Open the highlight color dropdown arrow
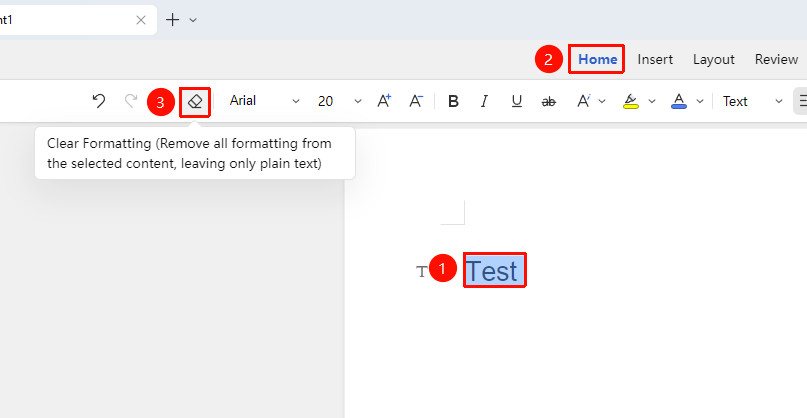Viewport: 807px width, 418px height. point(652,101)
